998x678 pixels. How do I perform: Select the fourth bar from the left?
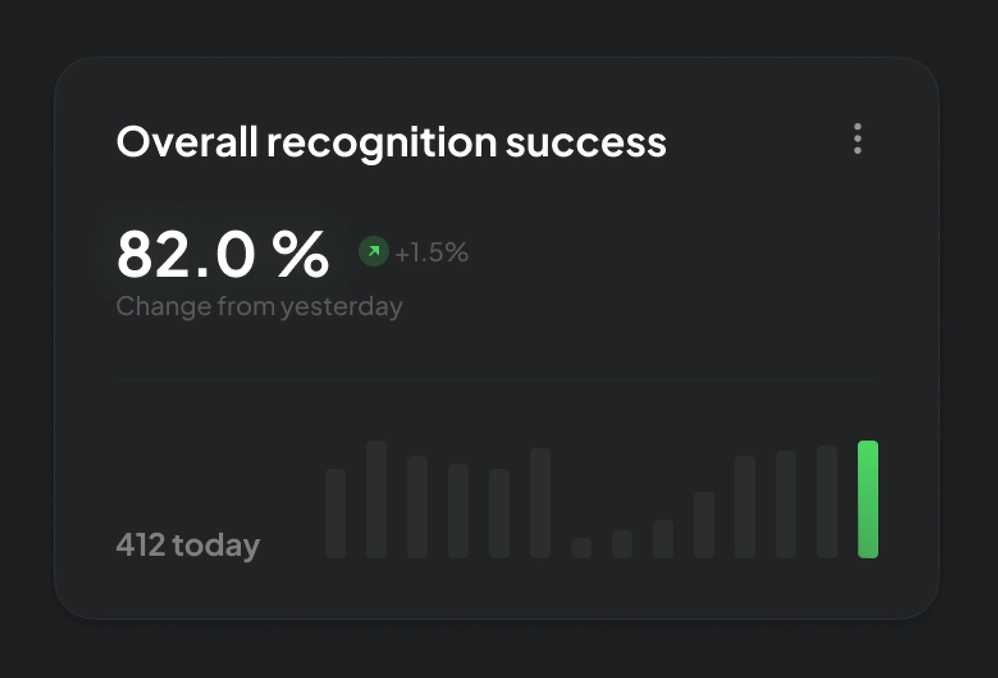[x=458, y=510]
